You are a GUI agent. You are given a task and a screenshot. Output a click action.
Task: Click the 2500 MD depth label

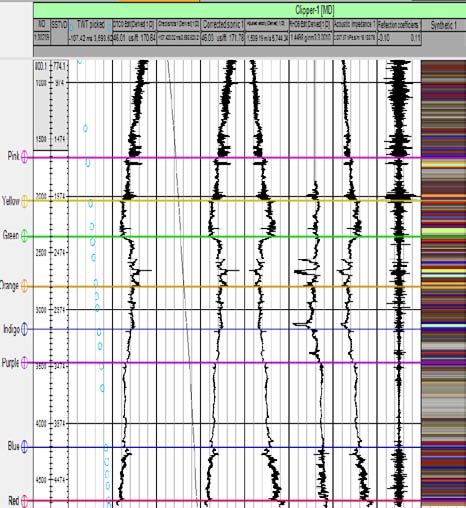pos(41,252)
